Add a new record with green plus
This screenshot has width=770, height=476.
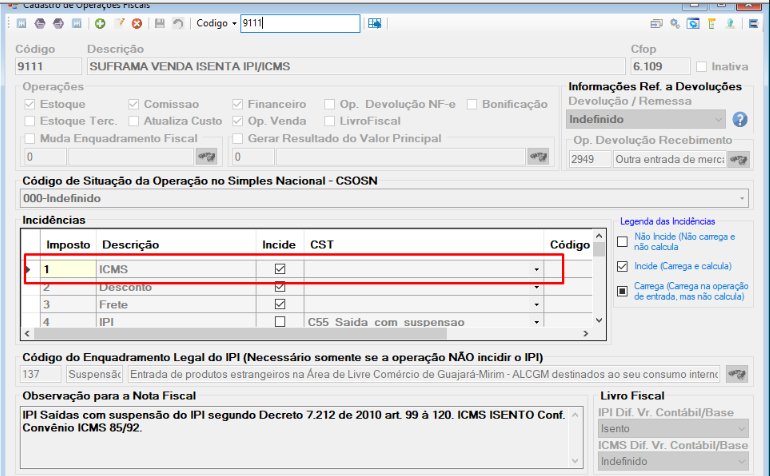100,24
